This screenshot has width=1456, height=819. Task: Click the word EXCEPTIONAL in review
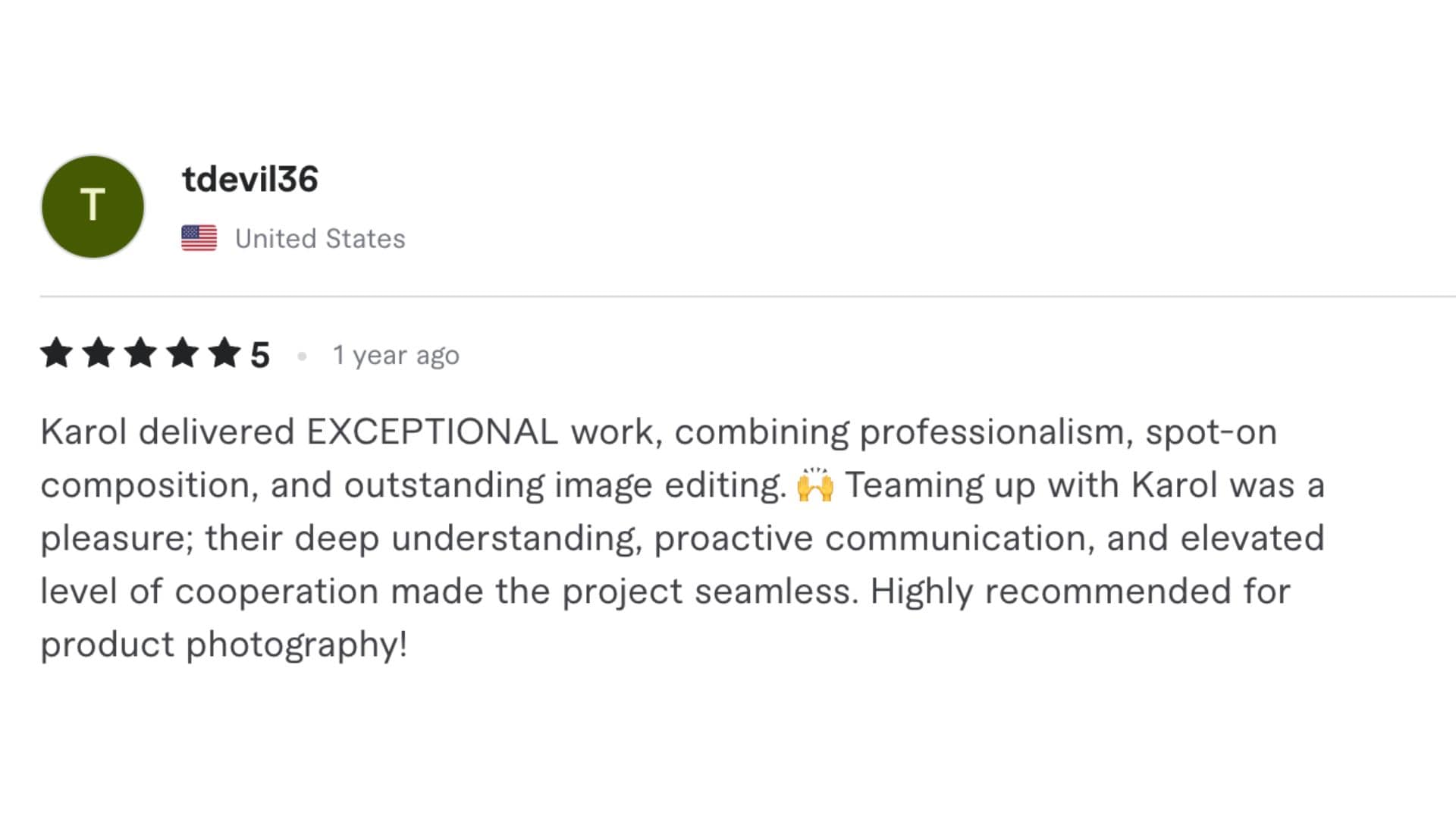click(x=432, y=431)
